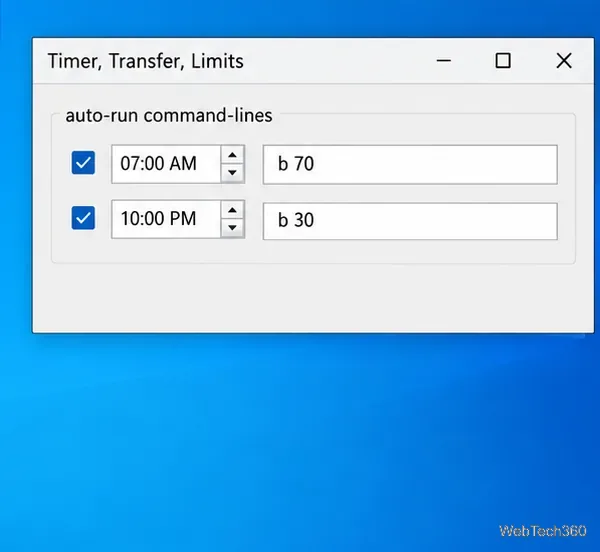Decrease the 07:00 AM time with down arrow
600x552 pixels.
[x=232, y=173]
